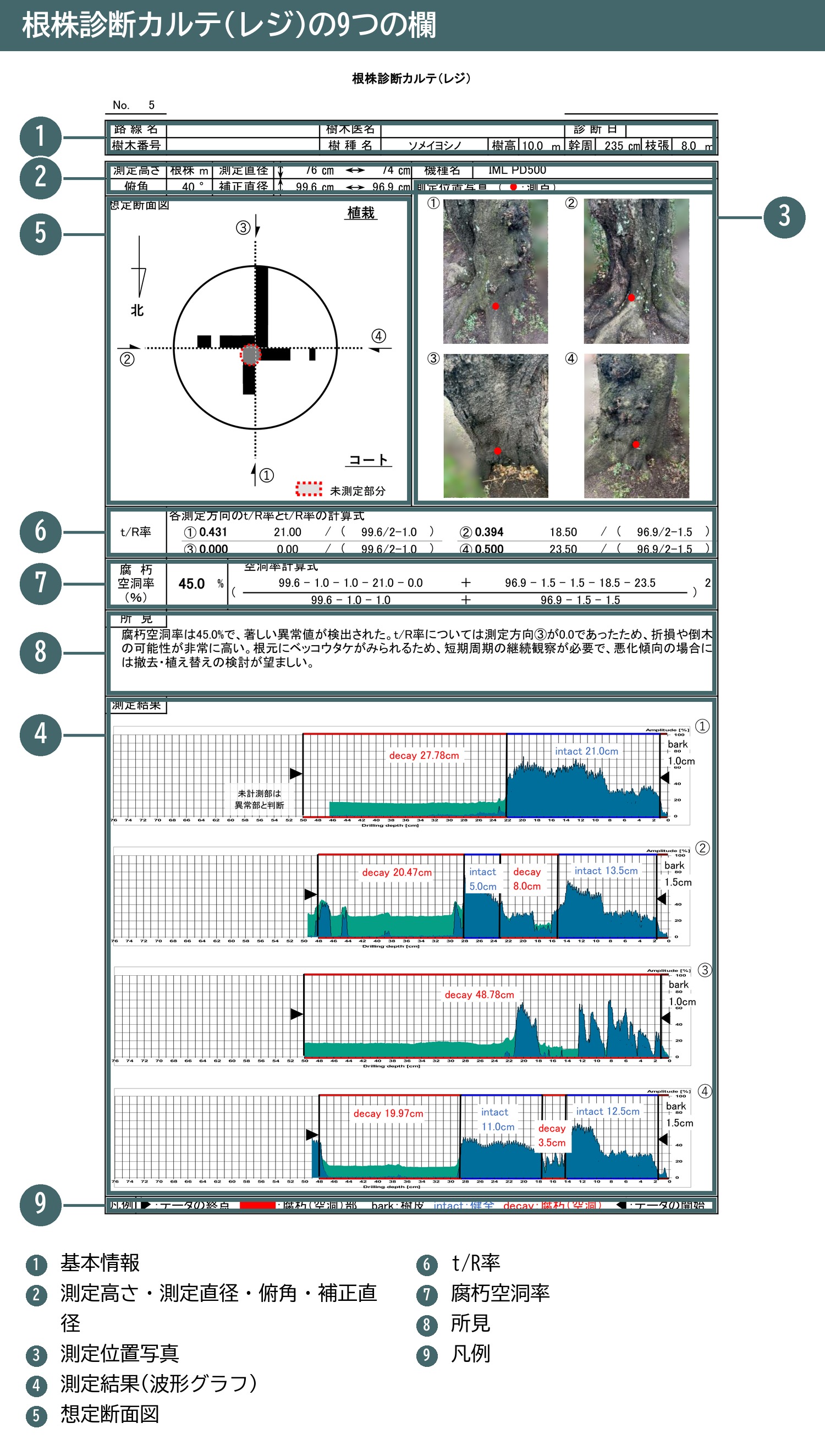The image size is (825, 1456).
Task: Click the t/R value ③ 0.000
Action: (x=206, y=549)
